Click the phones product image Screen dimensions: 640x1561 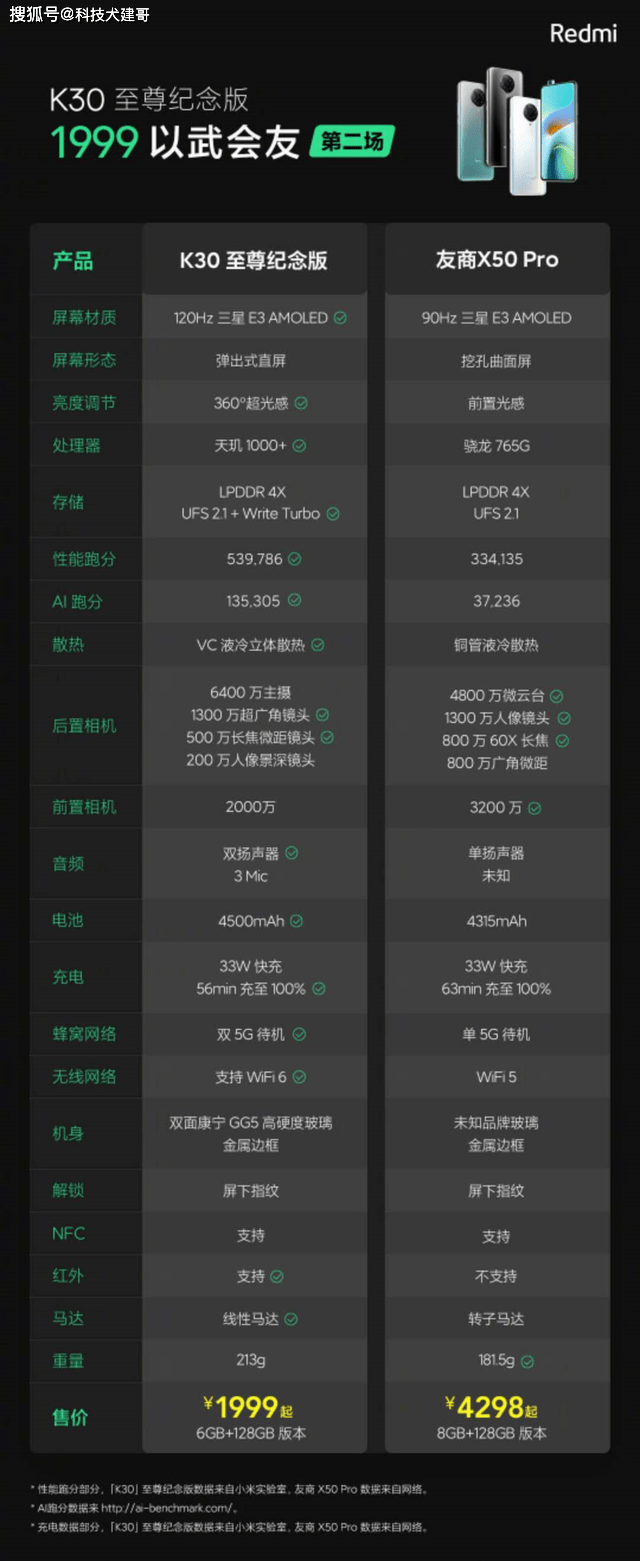coord(517,130)
